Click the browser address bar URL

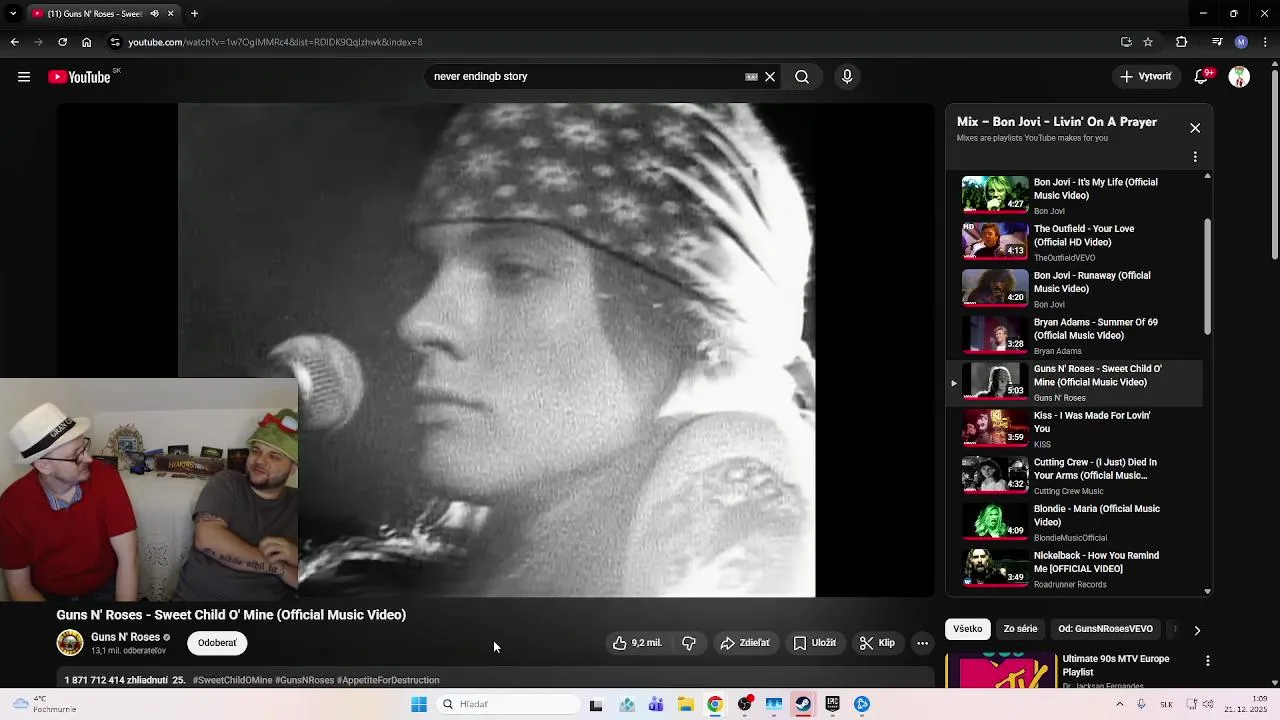[x=275, y=42]
